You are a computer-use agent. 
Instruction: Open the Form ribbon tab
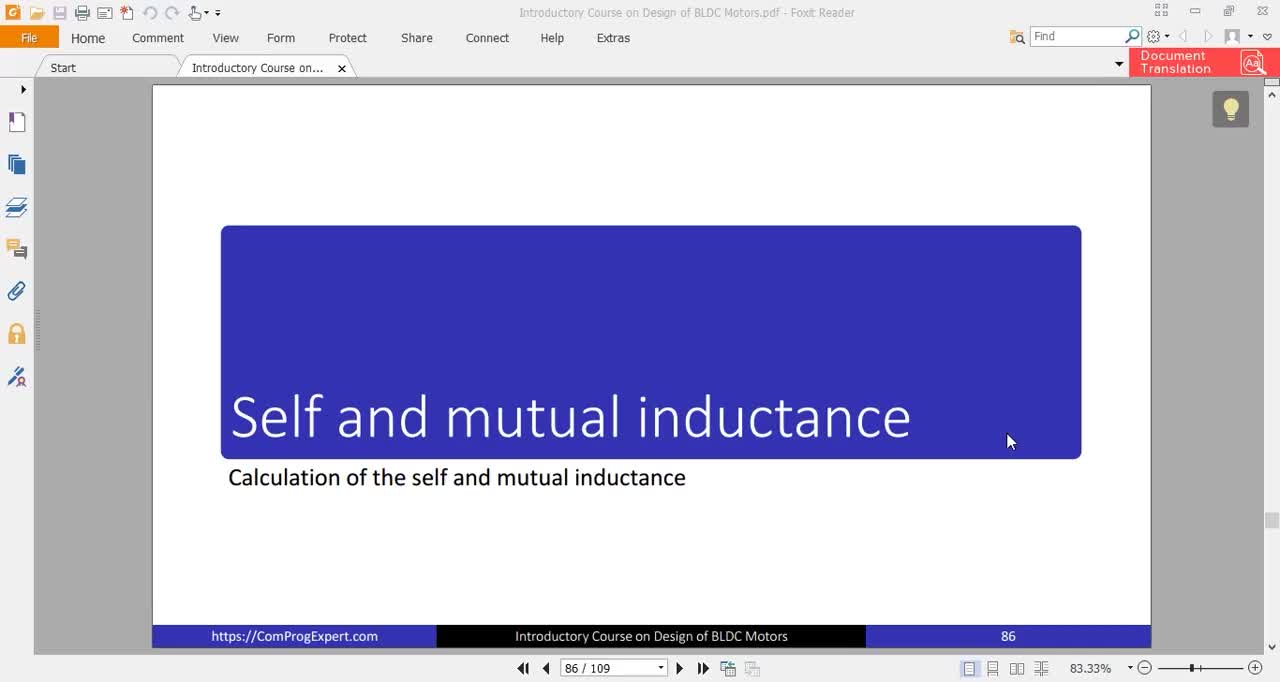[281, 38]
